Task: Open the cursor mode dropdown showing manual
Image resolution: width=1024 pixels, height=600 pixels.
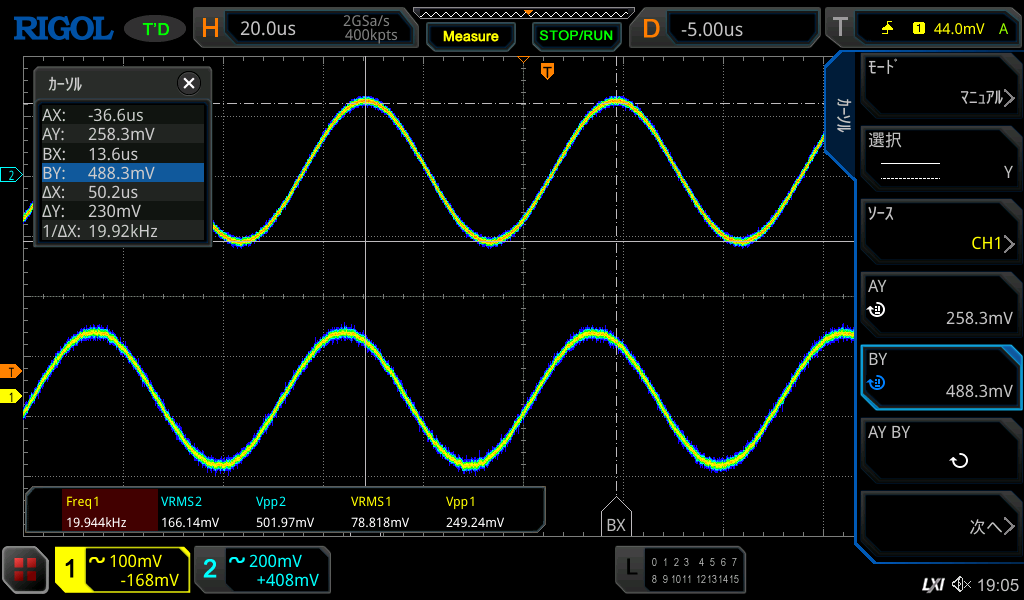Action: coord(939,85)
